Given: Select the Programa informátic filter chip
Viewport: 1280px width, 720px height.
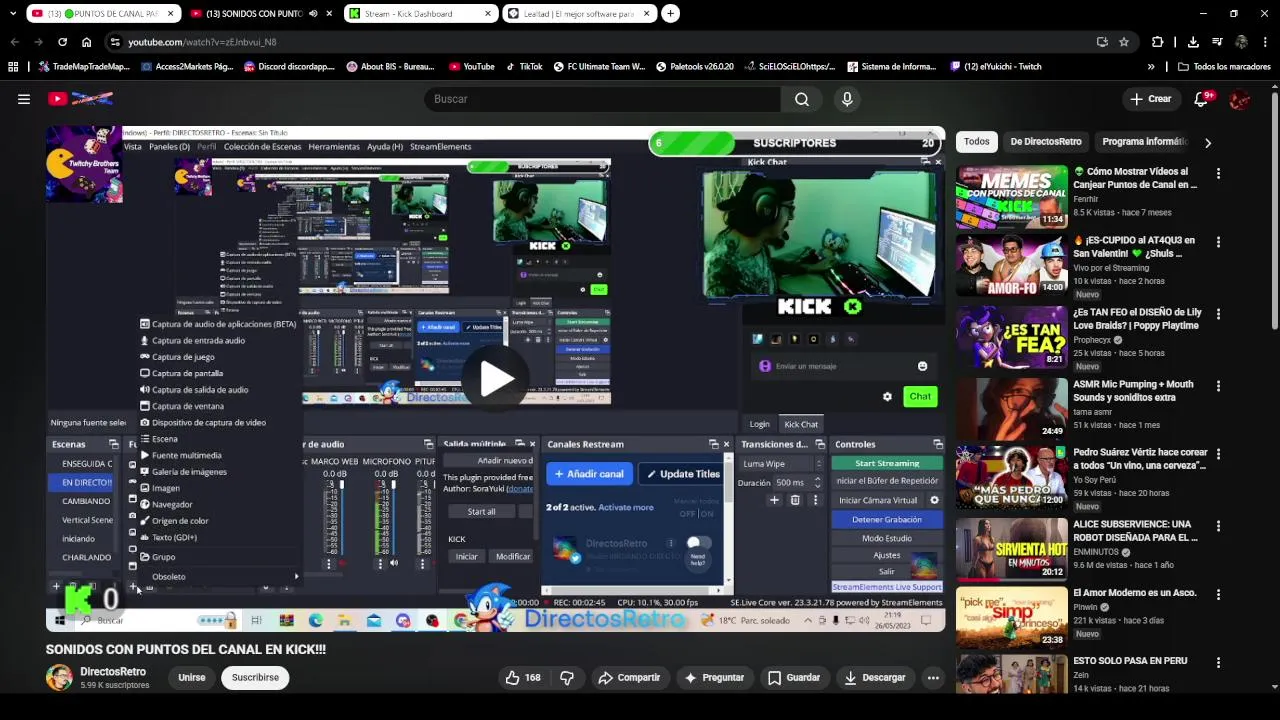Looking at the screenshot, I should 1144,142.
